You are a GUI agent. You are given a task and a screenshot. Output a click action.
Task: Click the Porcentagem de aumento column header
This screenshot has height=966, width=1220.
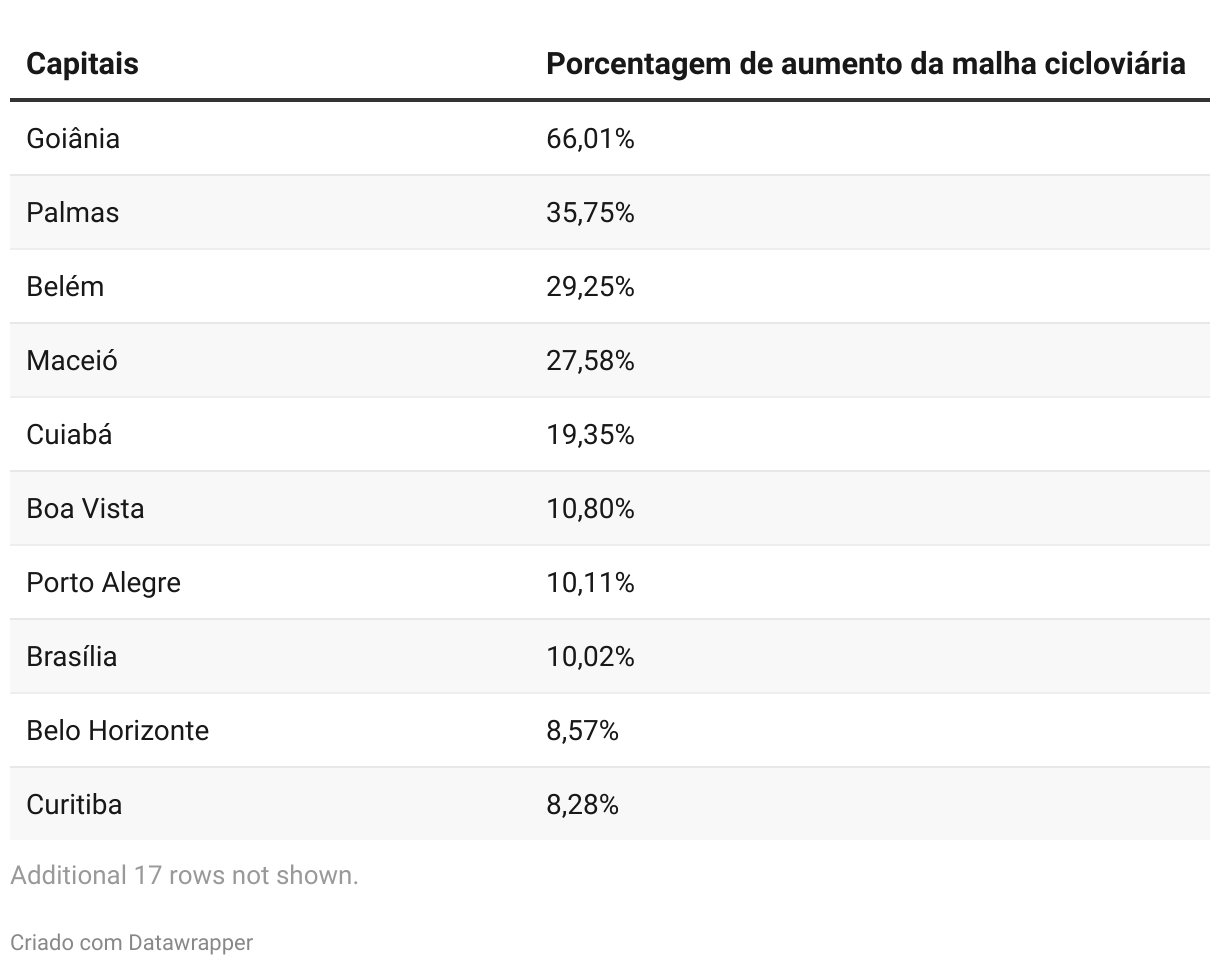865,64
